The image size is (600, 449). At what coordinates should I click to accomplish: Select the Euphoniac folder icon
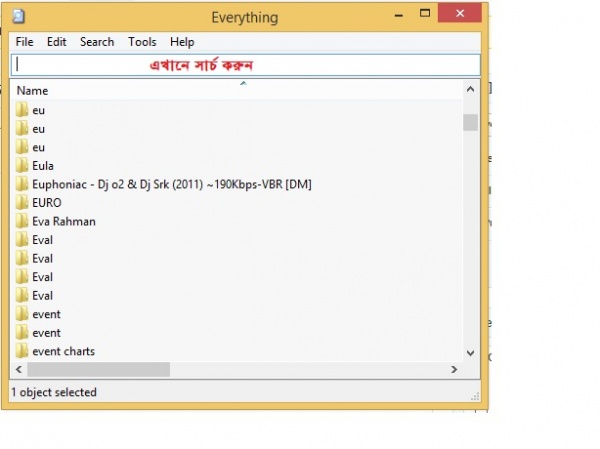22,184
